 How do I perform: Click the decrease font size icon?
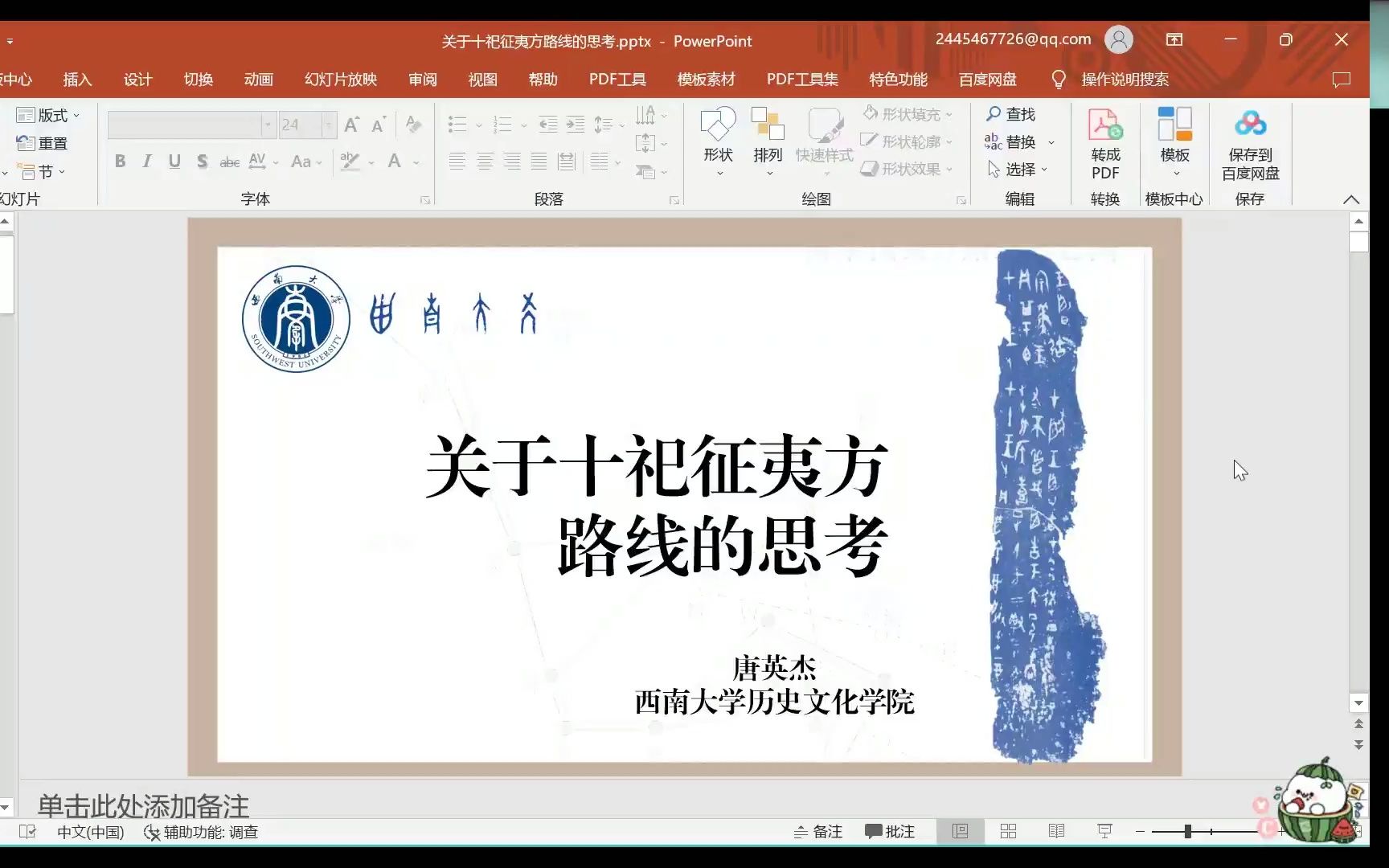(379, 125)
